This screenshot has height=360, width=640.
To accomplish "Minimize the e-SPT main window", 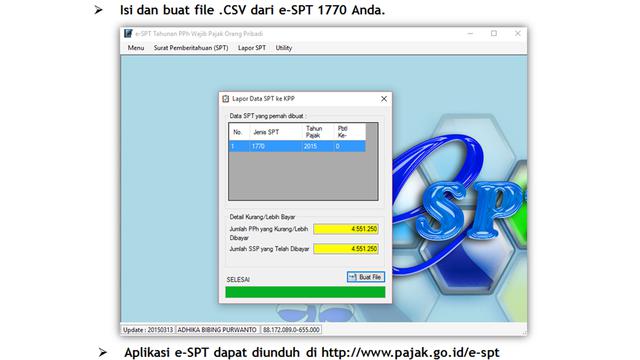I will point(470,33).
